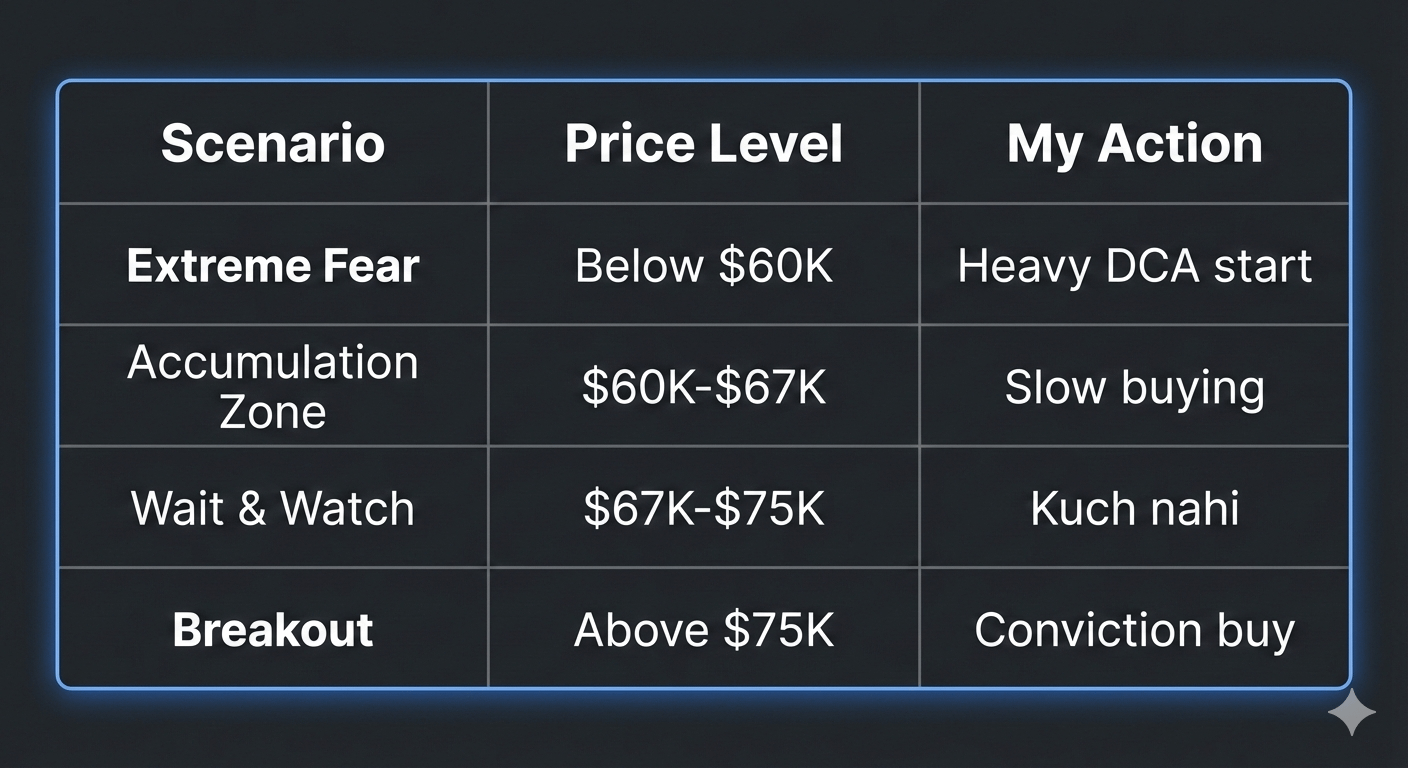Click the Below $60K cell

(704, 266)
